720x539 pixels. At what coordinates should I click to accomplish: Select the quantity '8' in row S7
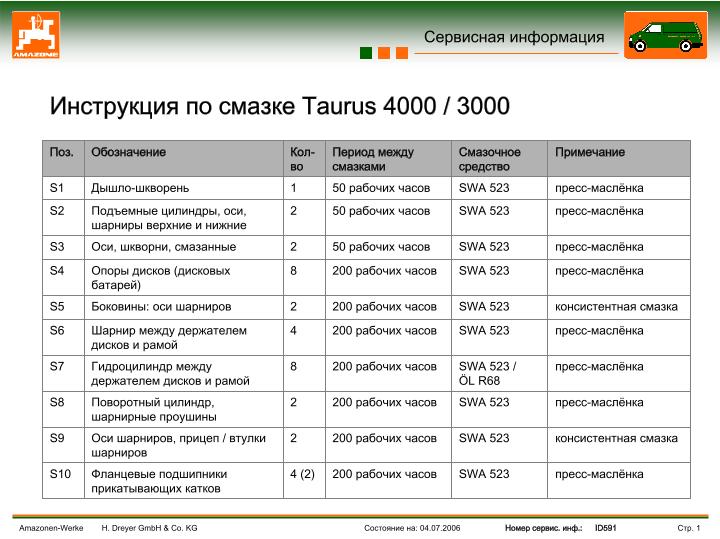tap(293, 366)
